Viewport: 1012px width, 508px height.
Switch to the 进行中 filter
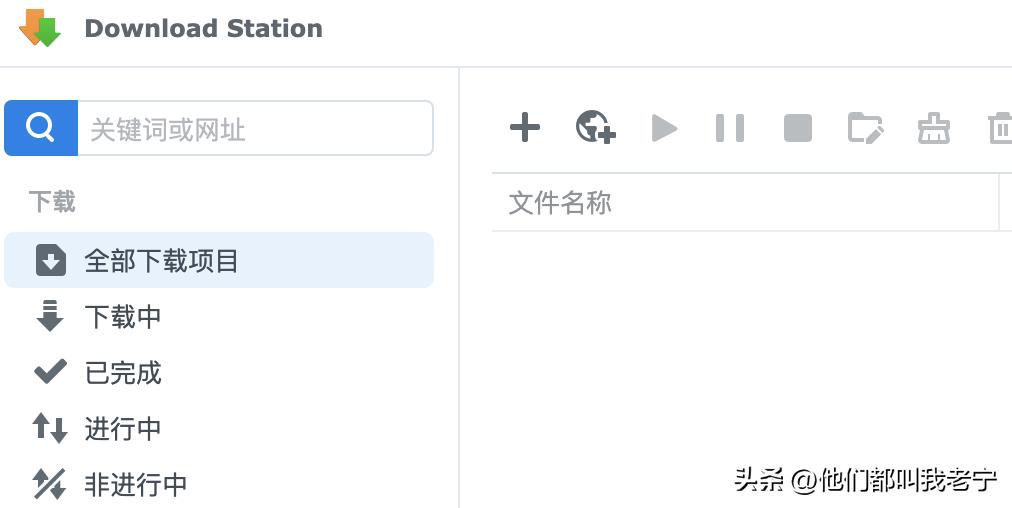tap(123, 429)
